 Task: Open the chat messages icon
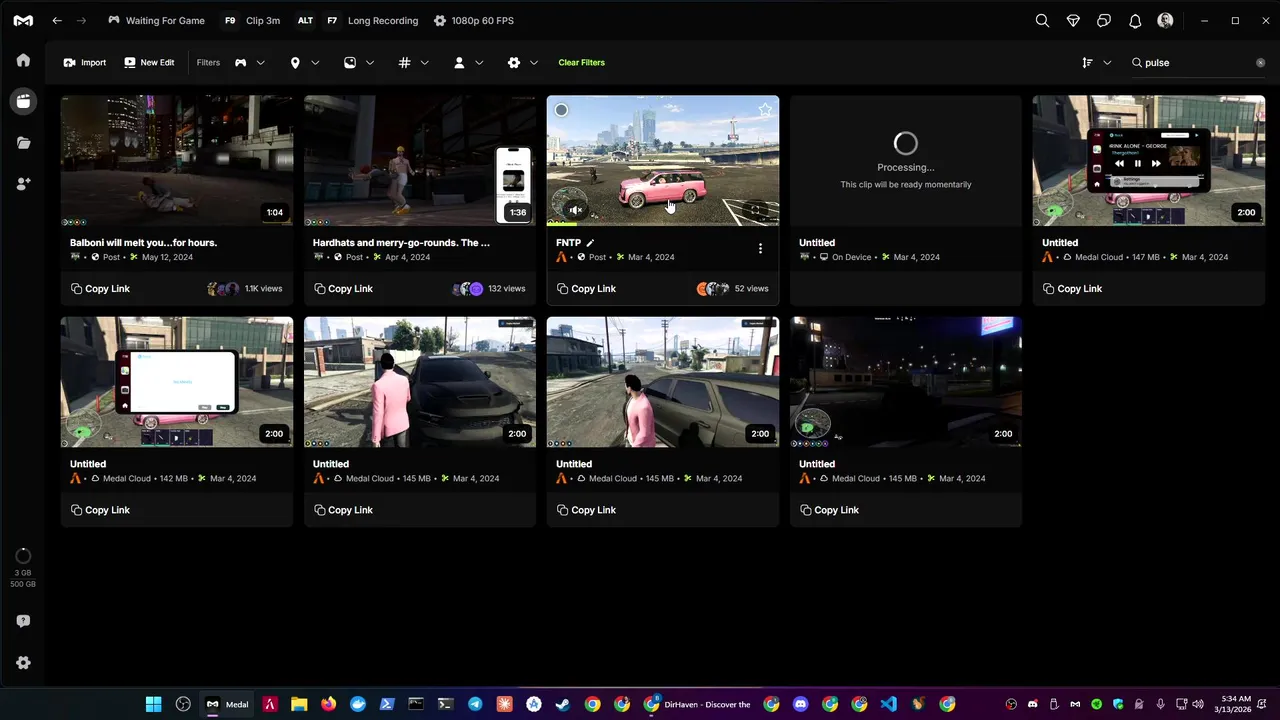tap(1104, 20)
